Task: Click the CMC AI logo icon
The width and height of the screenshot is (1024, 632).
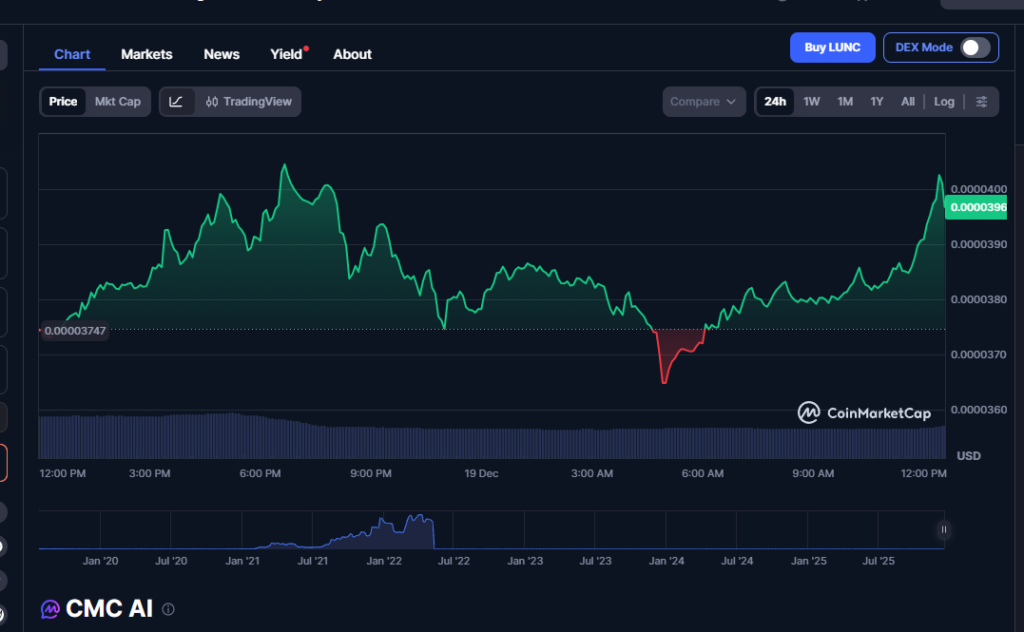Action: coord(50,609)
